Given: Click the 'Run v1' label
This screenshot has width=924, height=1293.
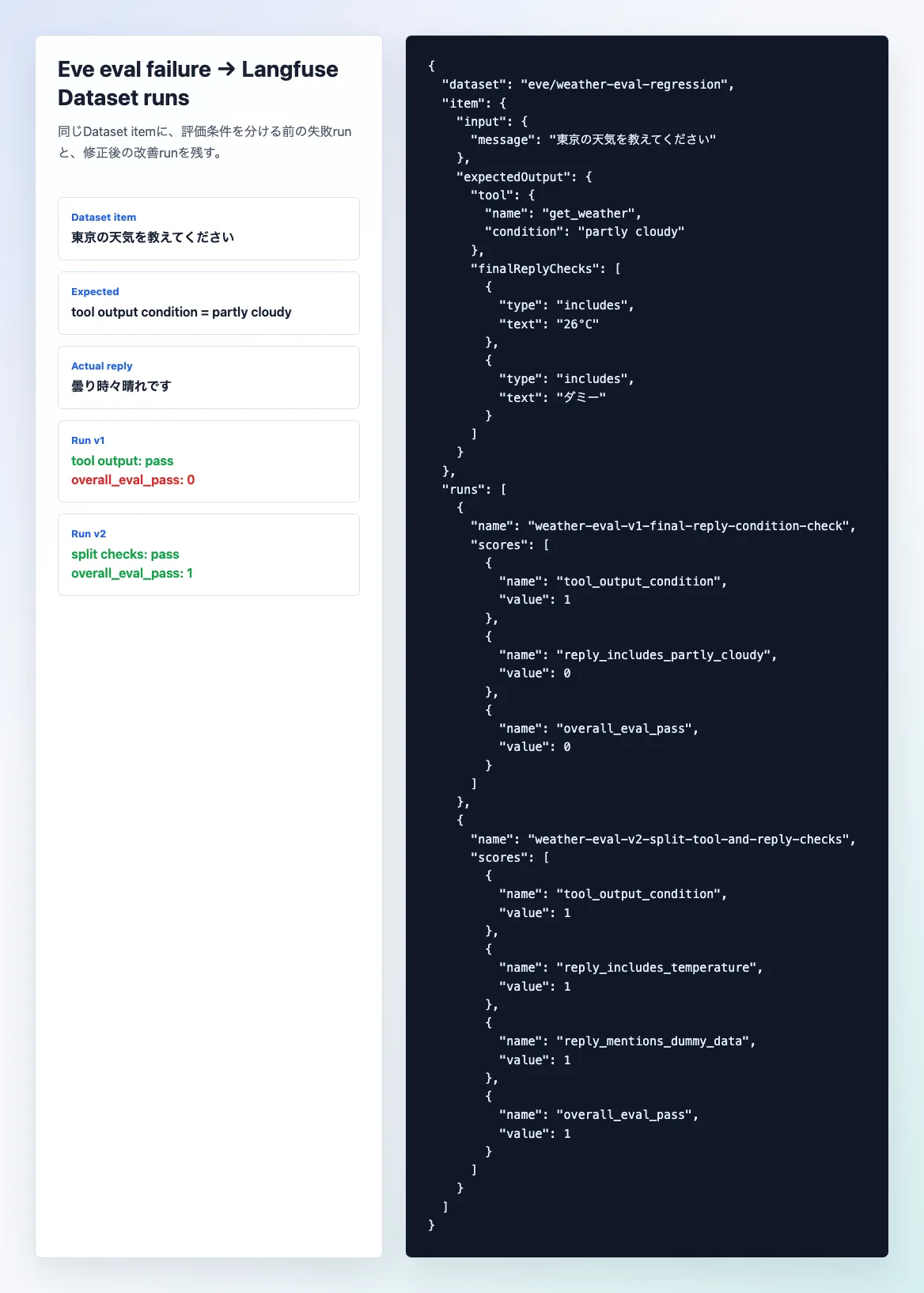Looking at the screenshot, I should click(x=88, y=440).
